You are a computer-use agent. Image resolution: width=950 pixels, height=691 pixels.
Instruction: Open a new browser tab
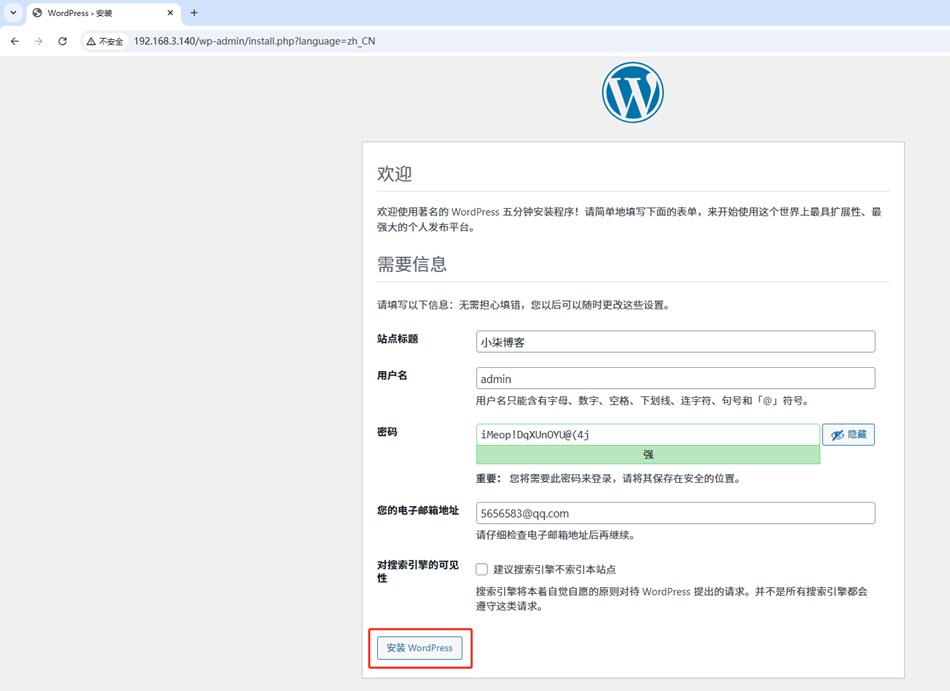pyautogui.click(x=194, y=13)
